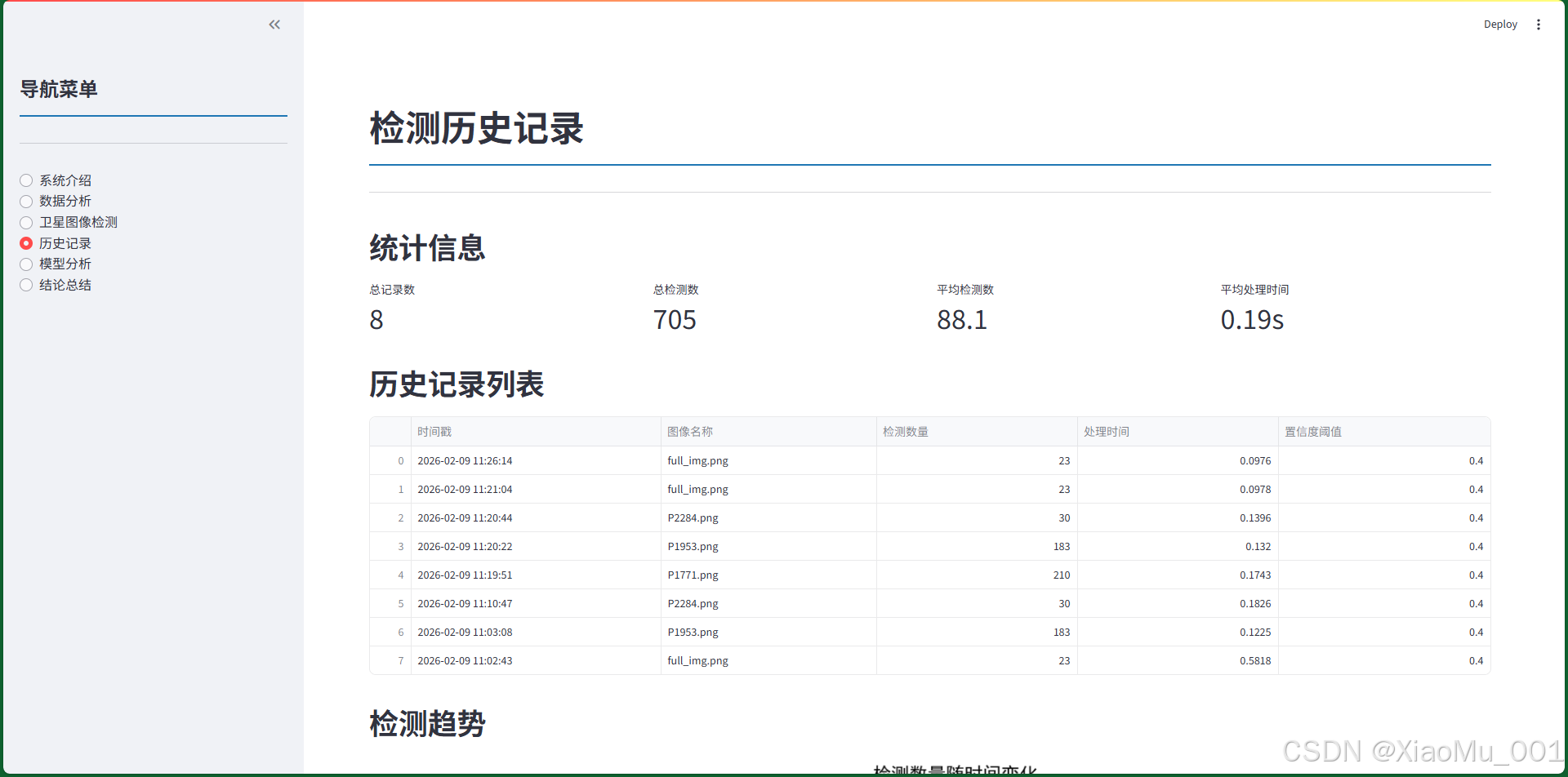Select the P2284.png cell in row 2
Screen dimensions: 1568x777
pyautogui.click(x=693, y=517)
